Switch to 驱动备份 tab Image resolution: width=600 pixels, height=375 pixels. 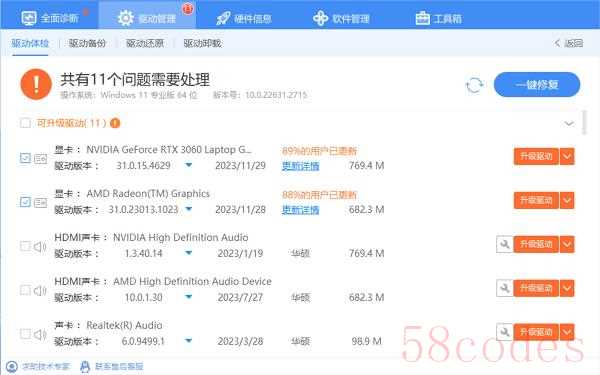pyautogui.click(x=87, y=43)
